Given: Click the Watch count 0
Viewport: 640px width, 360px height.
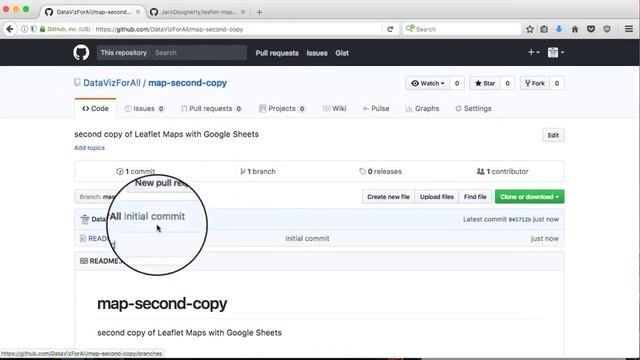Looking at the screenshot, I should [x=457, y=83].
